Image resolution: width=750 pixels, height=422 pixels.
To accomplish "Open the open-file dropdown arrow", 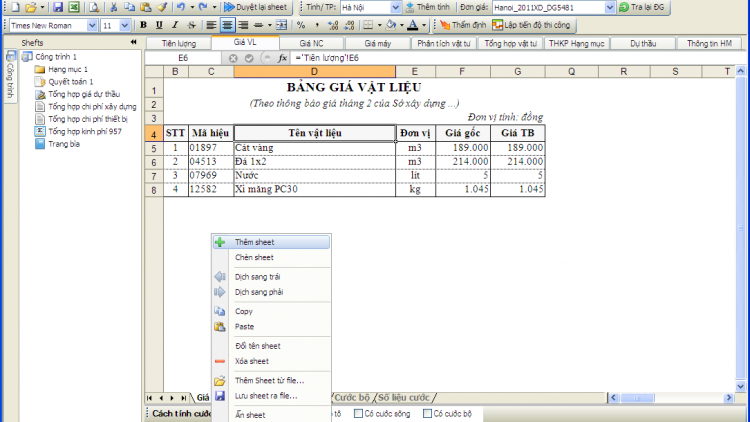I will tap(42, 7).
